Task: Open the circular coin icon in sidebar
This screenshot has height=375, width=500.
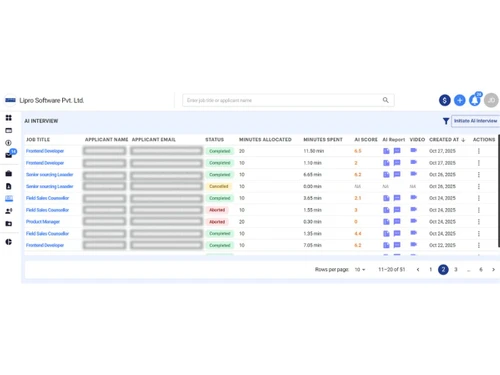Action: pos(9,143)
